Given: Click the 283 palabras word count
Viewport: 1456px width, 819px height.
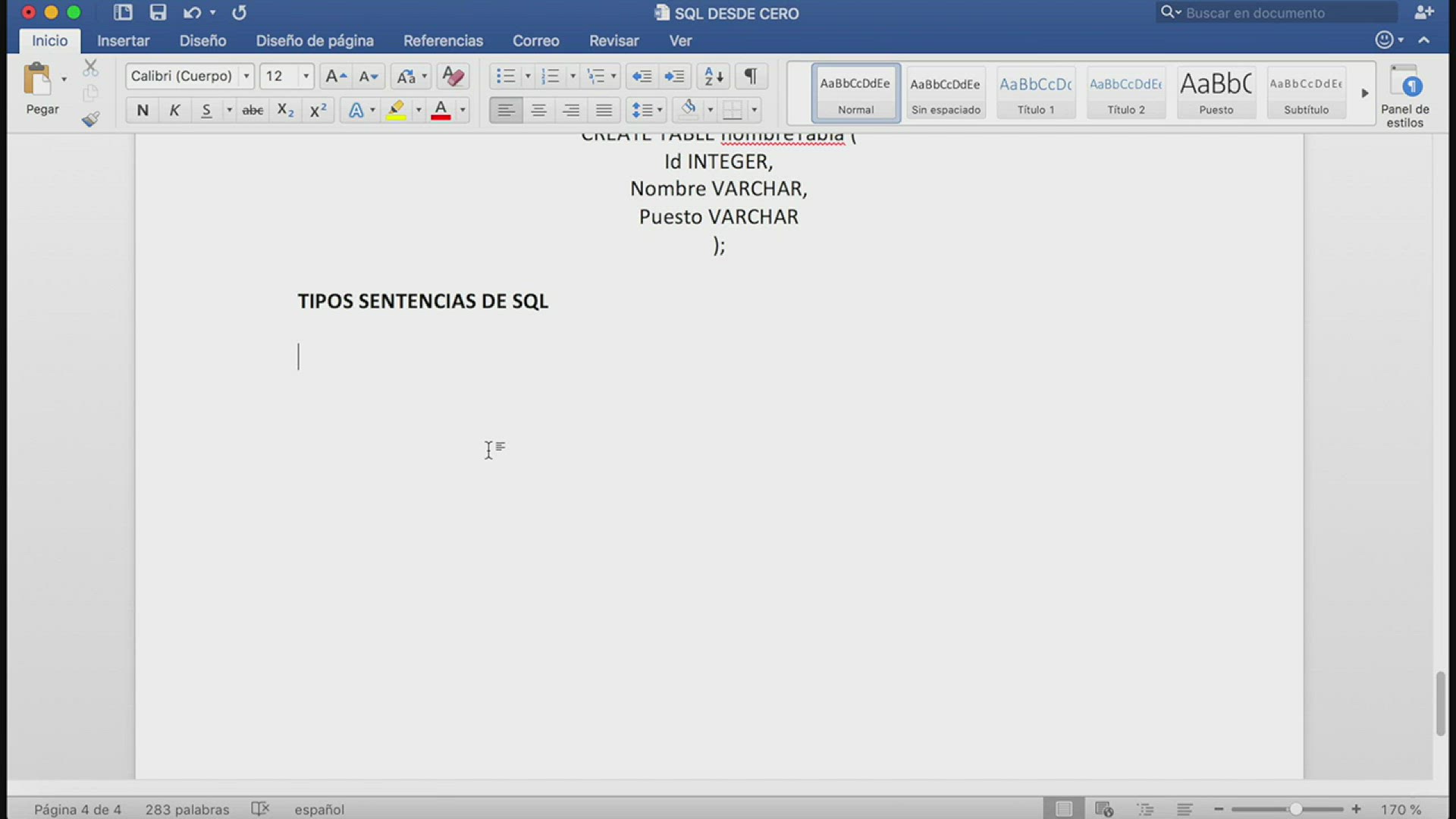Looking at the screenshot, I should (x=187, y=809).
